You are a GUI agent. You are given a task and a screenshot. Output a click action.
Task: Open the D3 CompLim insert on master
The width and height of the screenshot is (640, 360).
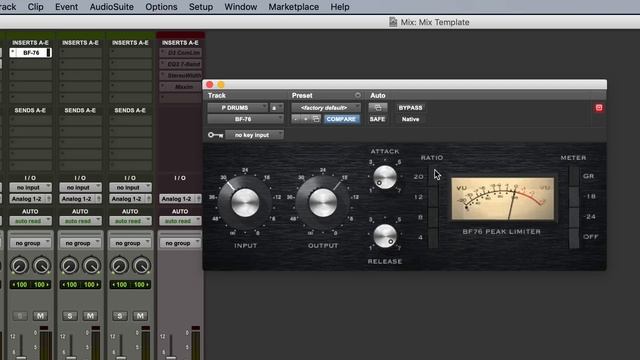coord(181,53)
